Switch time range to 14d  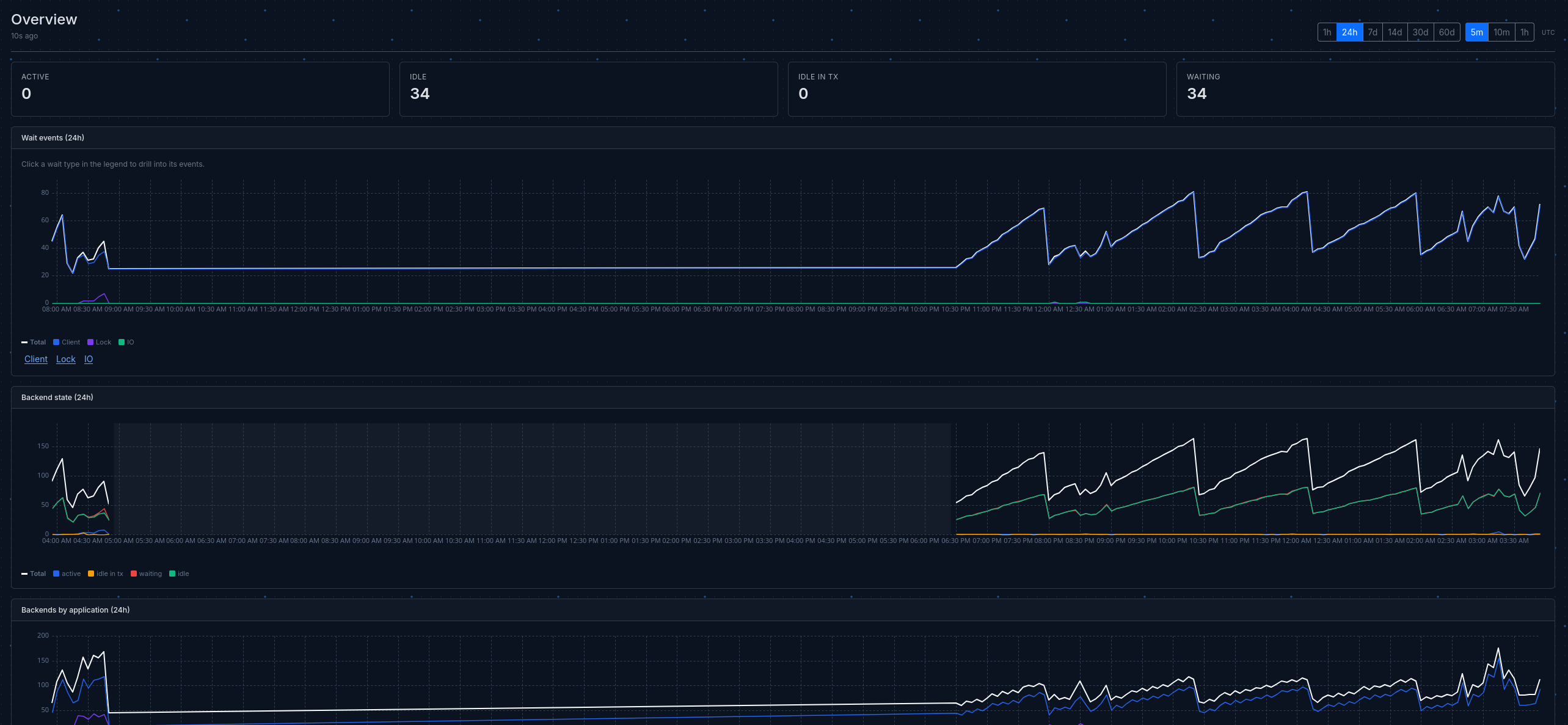(1395, 32)
